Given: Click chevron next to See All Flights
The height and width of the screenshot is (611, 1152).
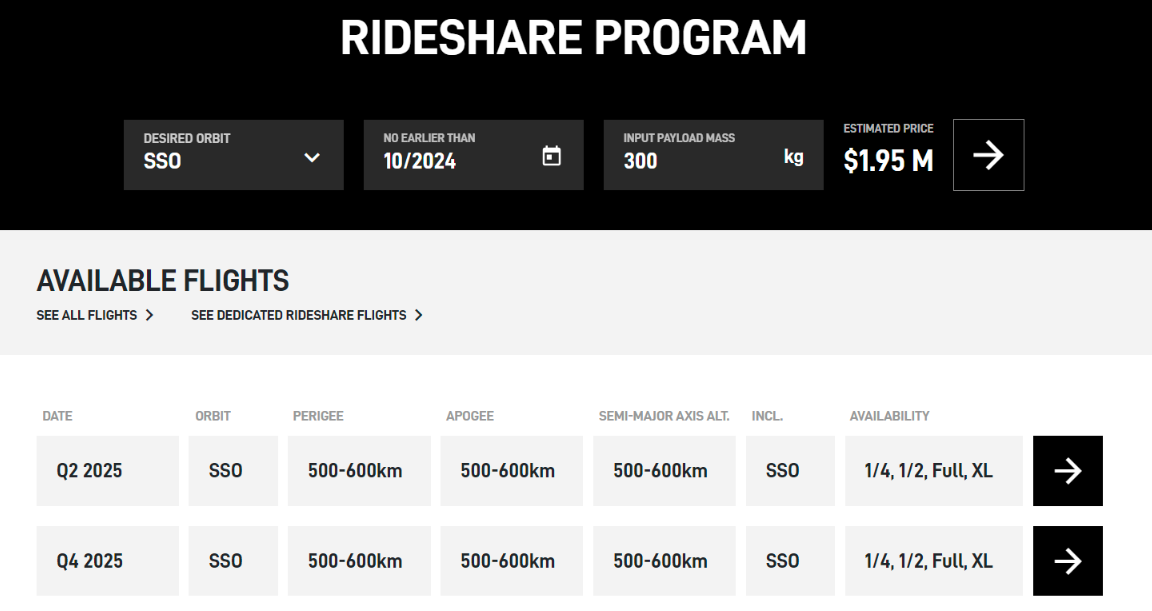Looking at the screenshot, I should 149,315.
